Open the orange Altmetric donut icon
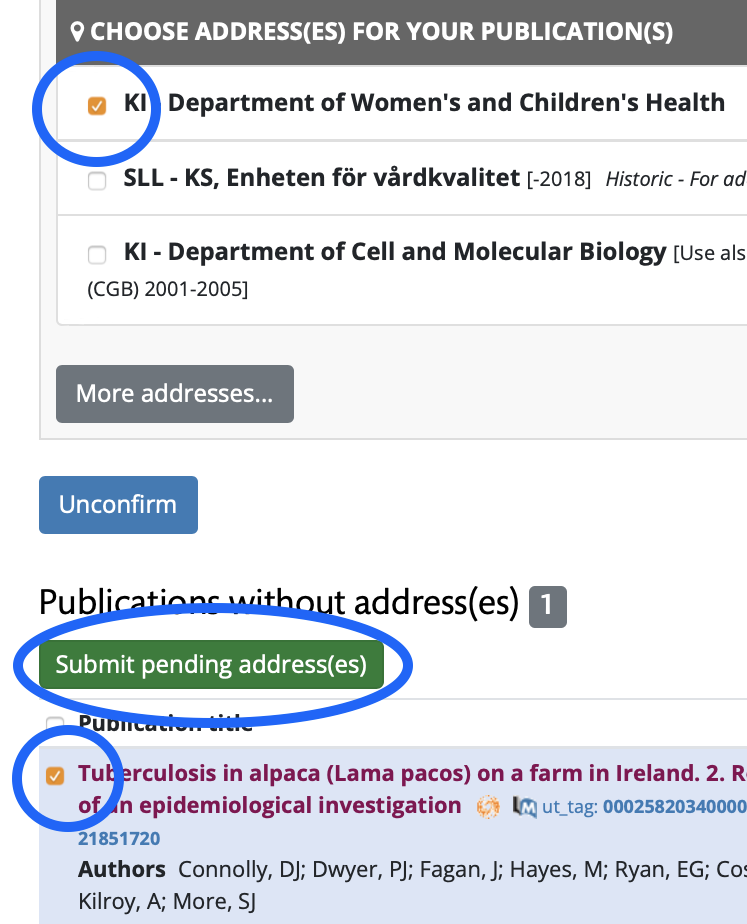 488,807
